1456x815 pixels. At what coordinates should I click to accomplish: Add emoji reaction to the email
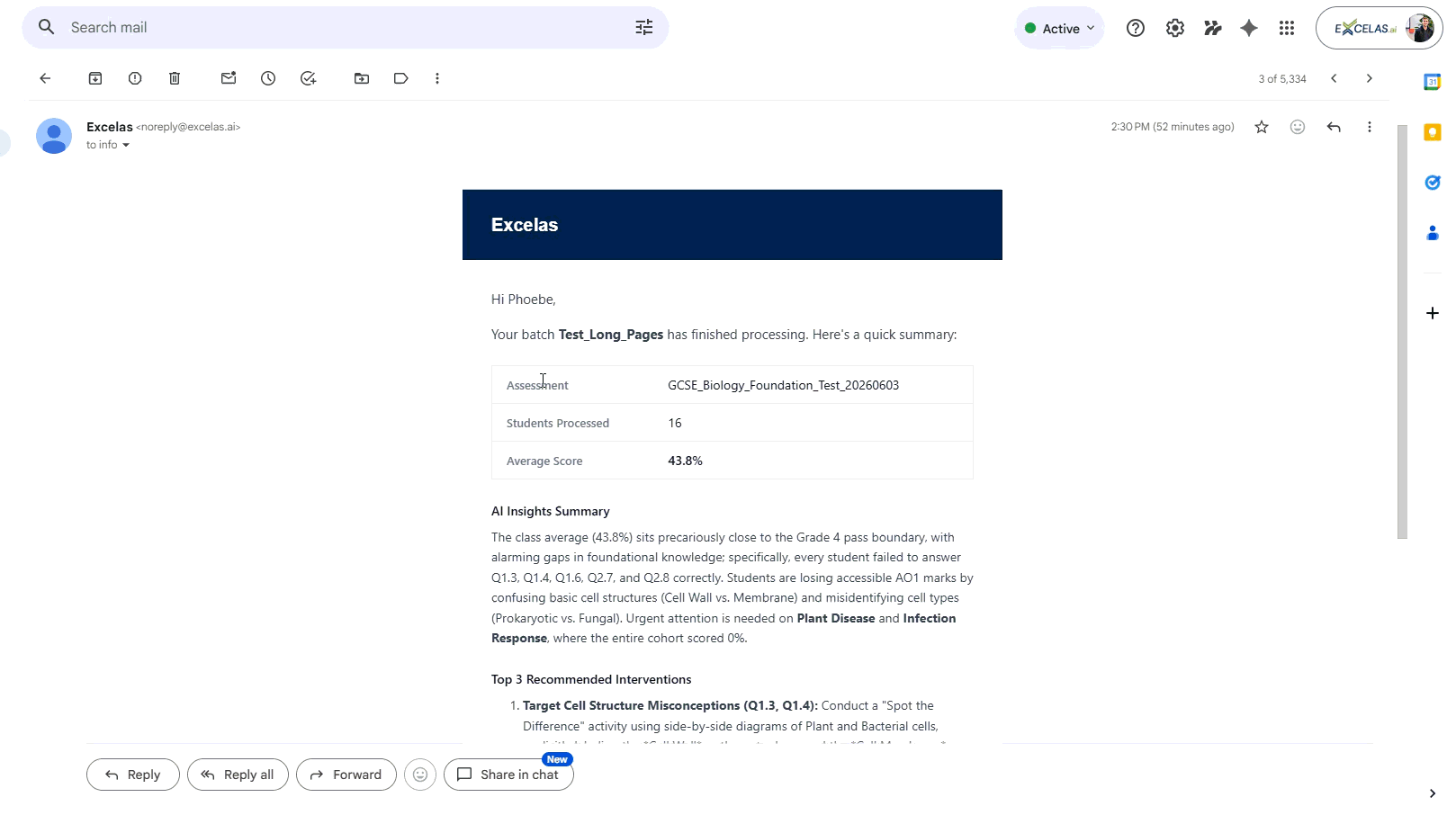click(x=1298, y=127)
